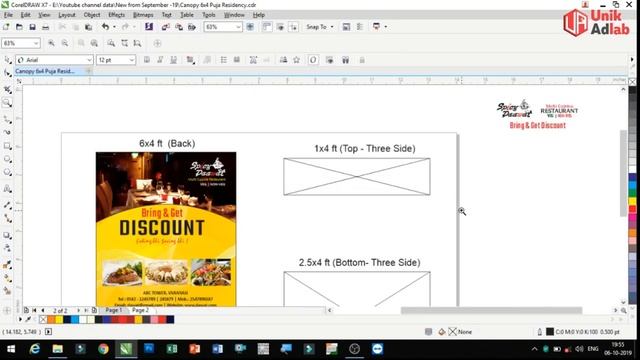Click the Export icon
Viewport: 640px width, 360px height.
click(179, 27)
